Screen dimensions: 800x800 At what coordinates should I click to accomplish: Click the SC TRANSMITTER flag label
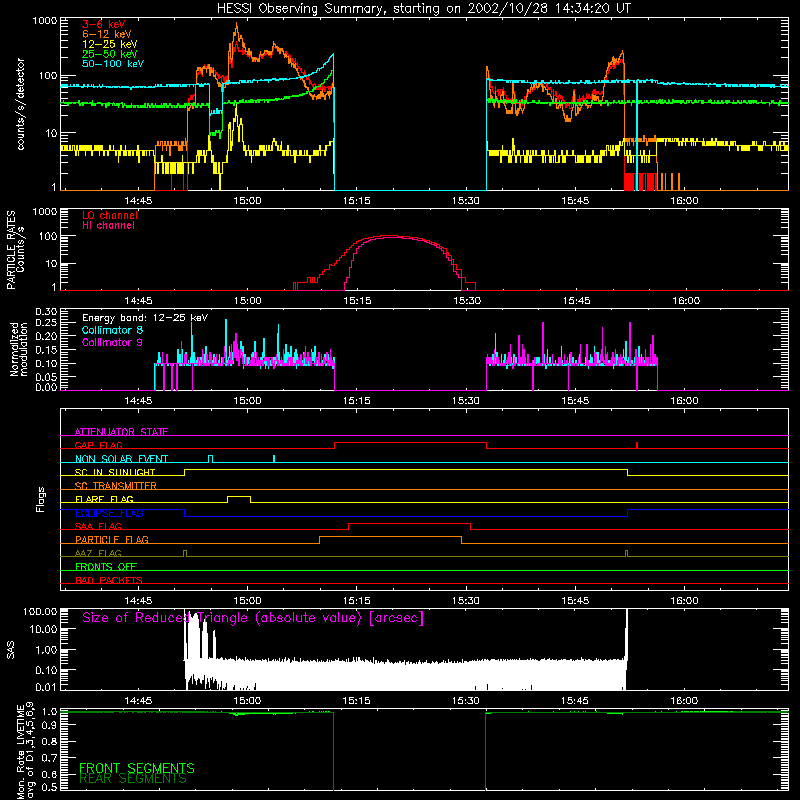coord(115,485)
